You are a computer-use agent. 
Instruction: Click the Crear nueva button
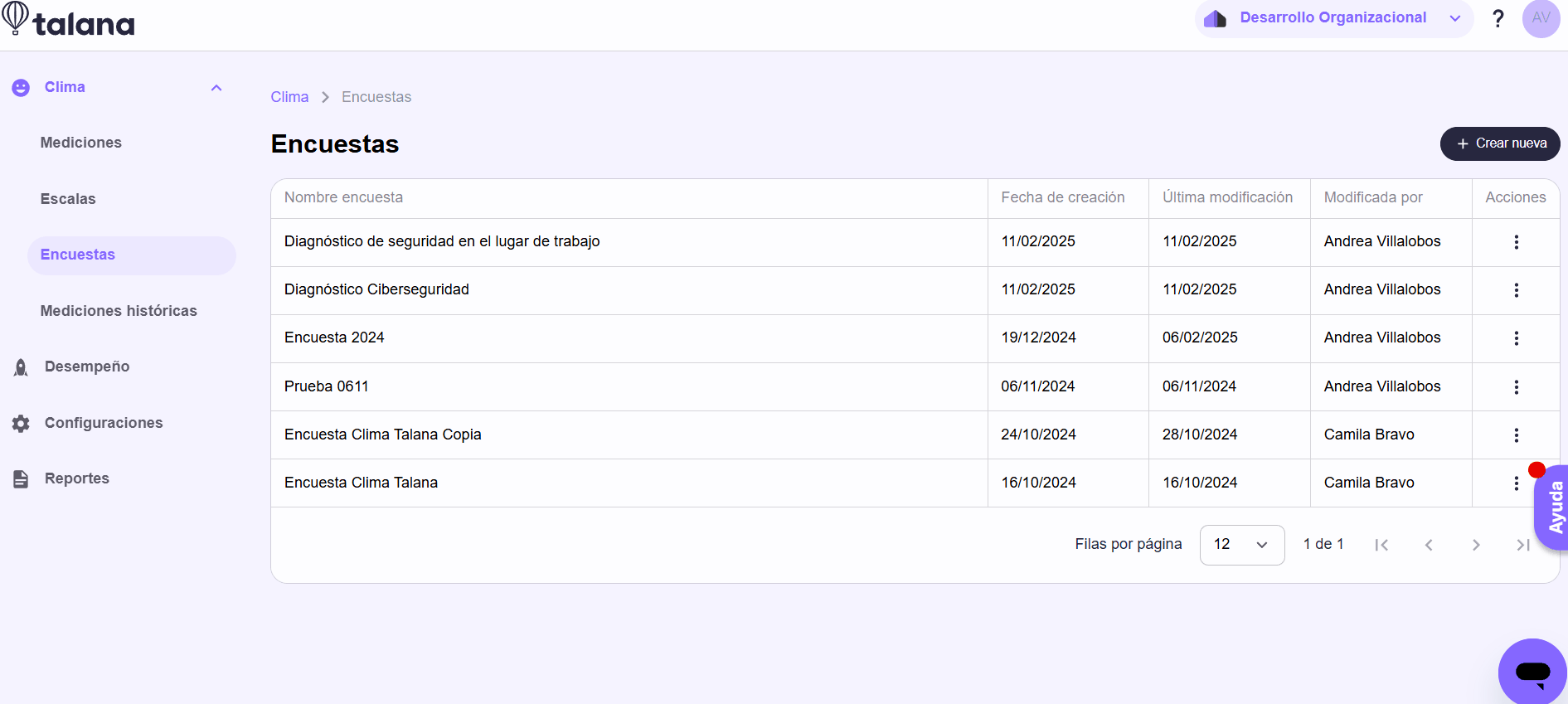[1499, 143]
